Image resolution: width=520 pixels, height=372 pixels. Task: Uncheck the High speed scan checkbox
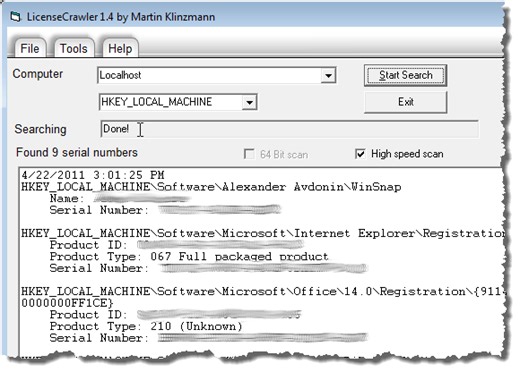click(360, 154)
